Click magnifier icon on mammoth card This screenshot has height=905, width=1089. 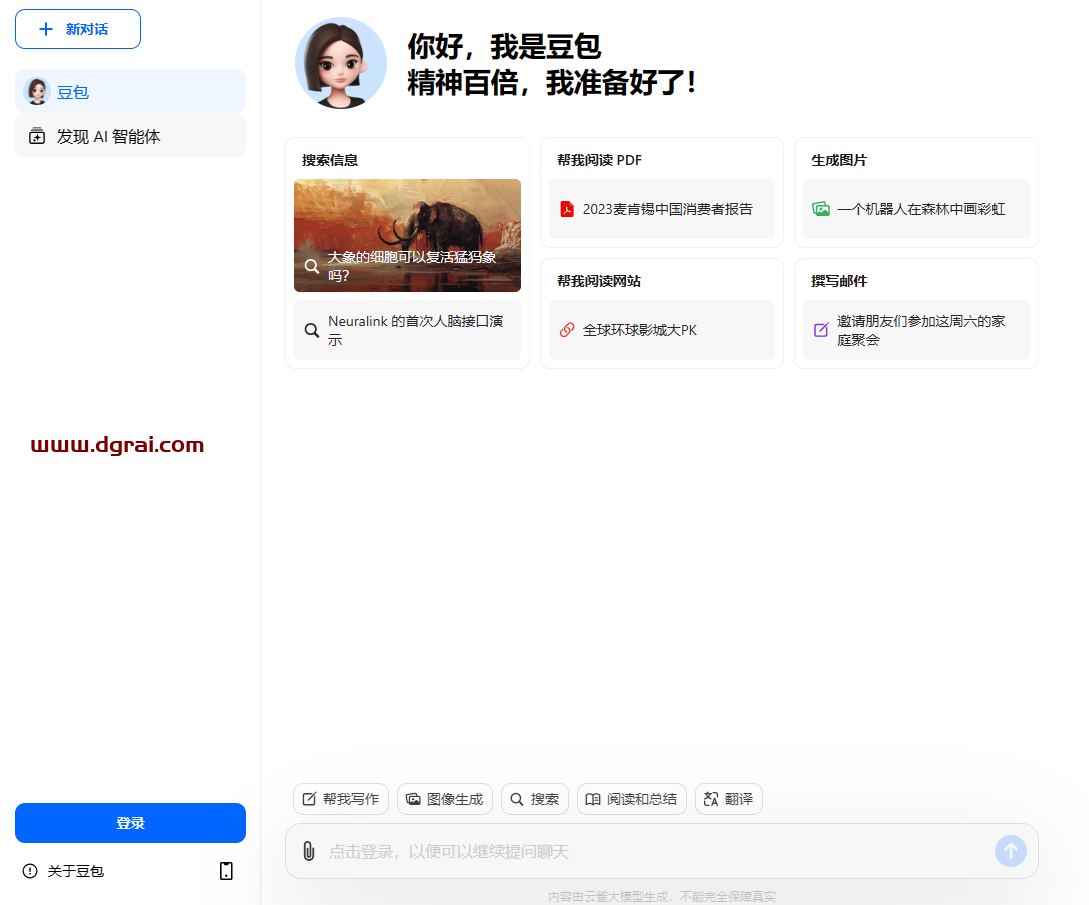(x=312, y=266)
